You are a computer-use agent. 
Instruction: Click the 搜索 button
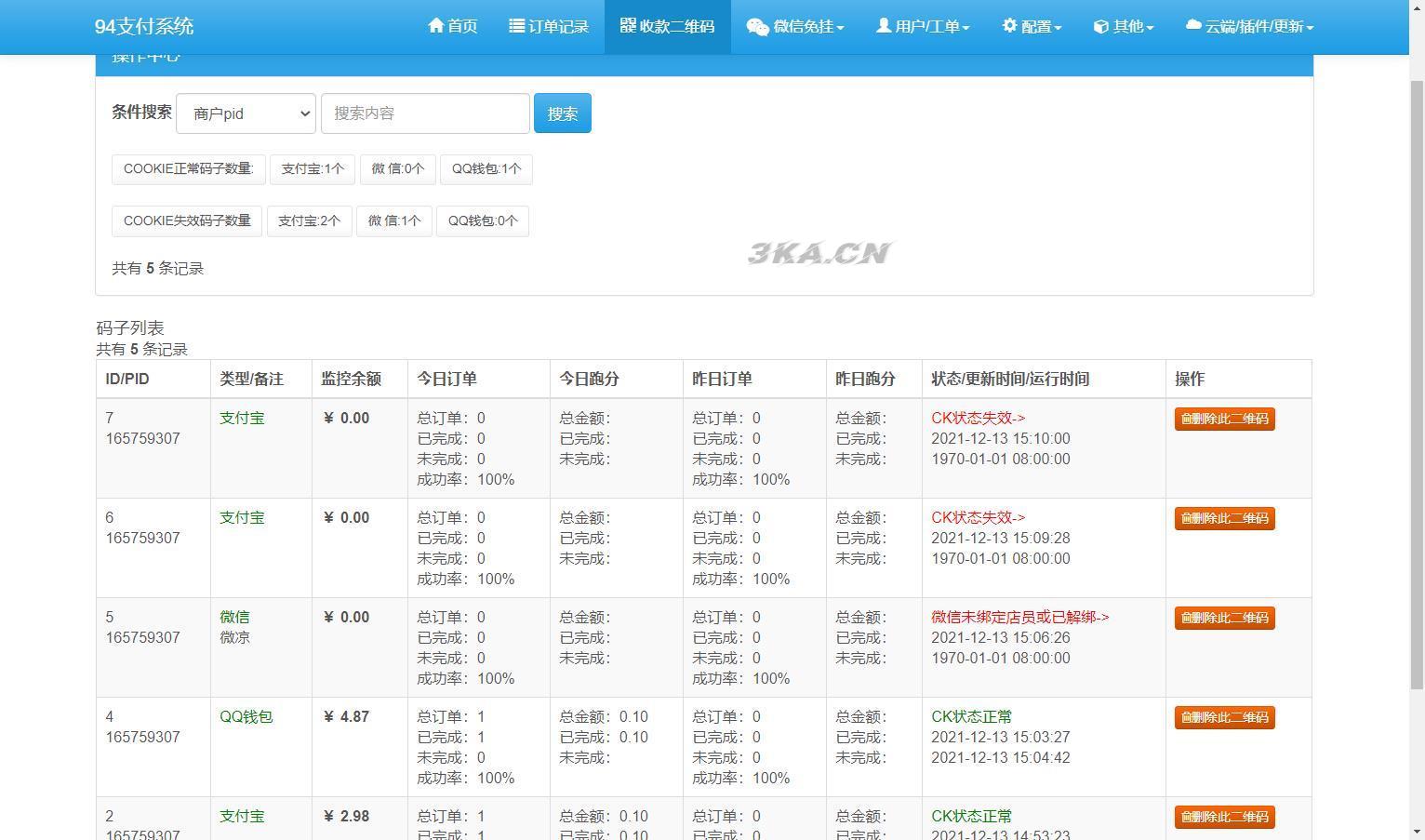pos(563,113)
